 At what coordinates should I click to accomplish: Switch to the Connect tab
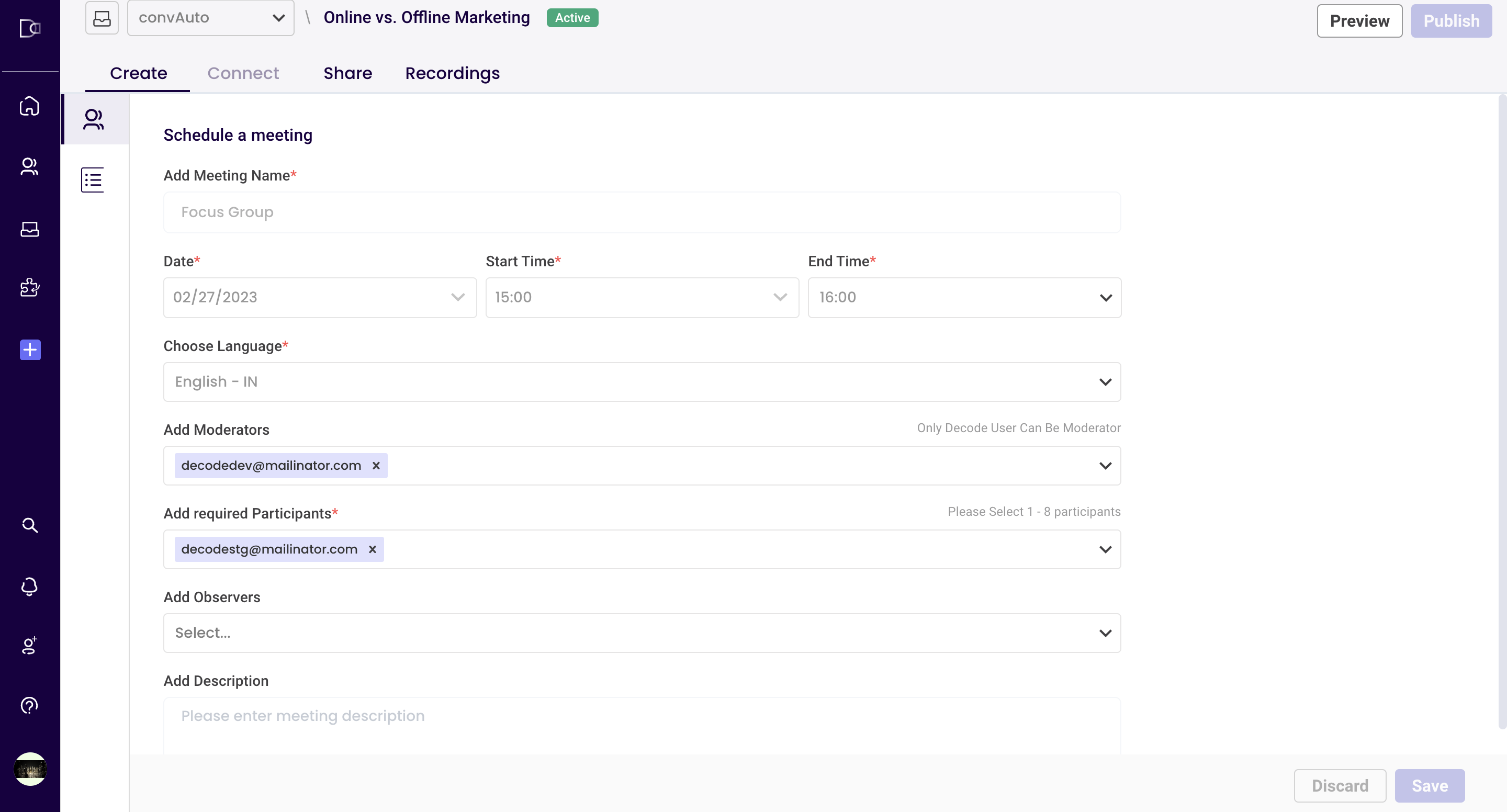coord(243,73)
